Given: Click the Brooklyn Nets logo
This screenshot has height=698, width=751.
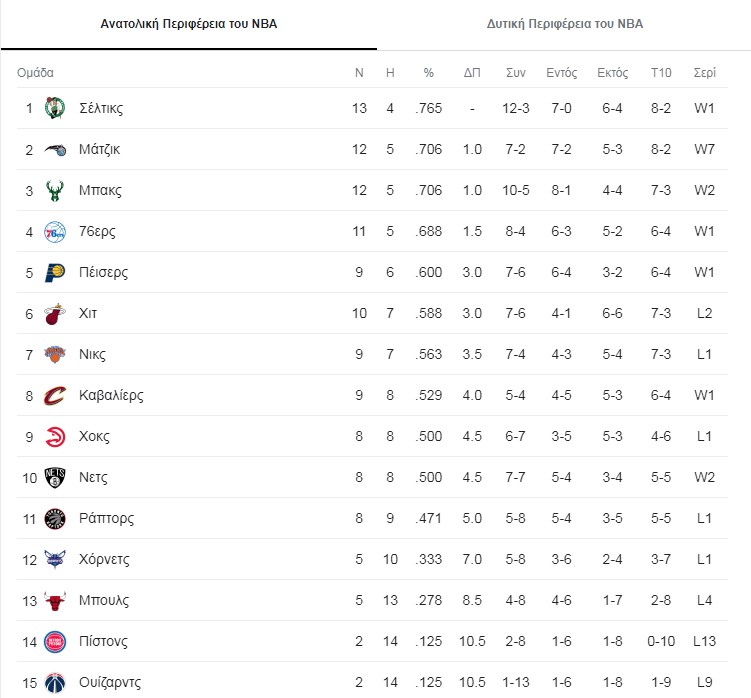Looking at the screenshot, I should (x=55, y=477).
